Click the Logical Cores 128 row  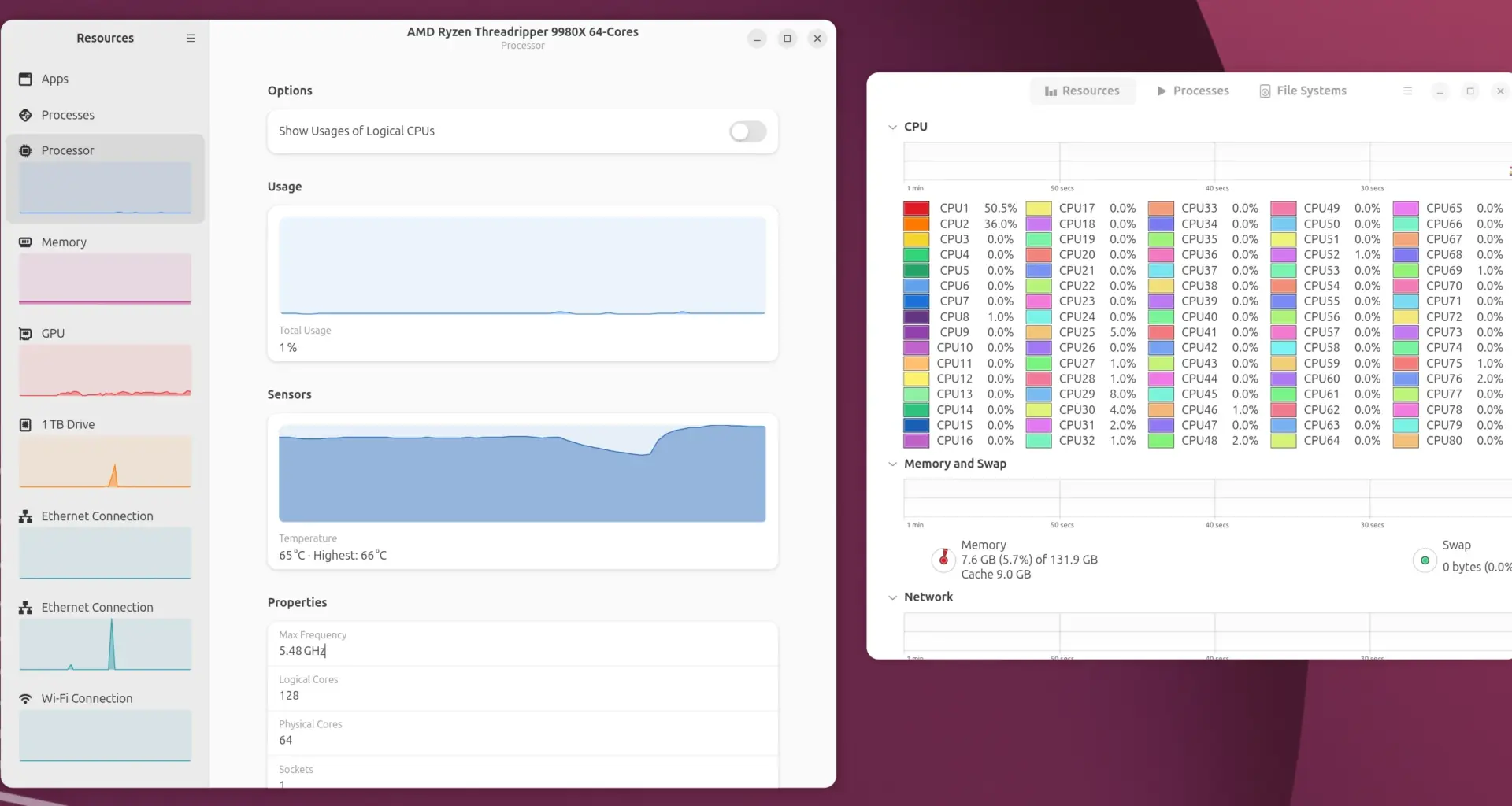522,689
